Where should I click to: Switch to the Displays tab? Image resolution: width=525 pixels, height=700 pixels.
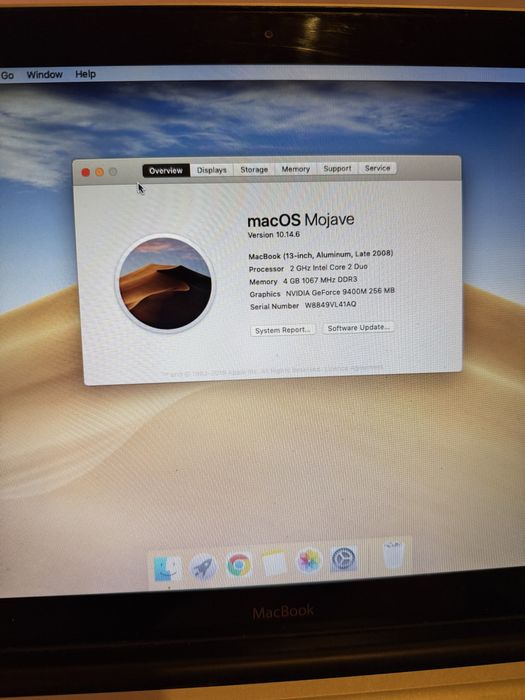(x=212, y=170)
